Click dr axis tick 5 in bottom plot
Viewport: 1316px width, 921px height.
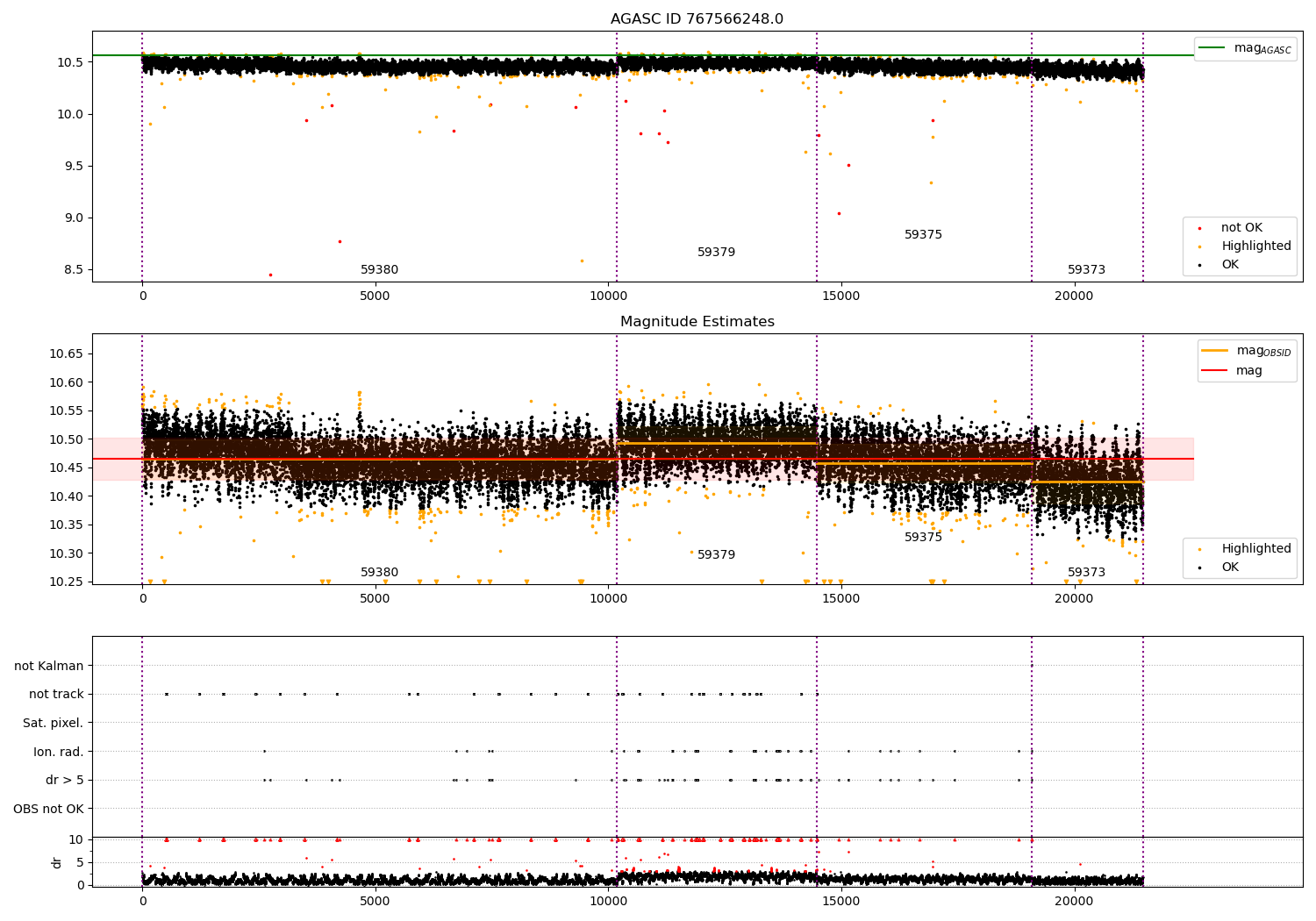pyautogui.click(x=80, y=862)
